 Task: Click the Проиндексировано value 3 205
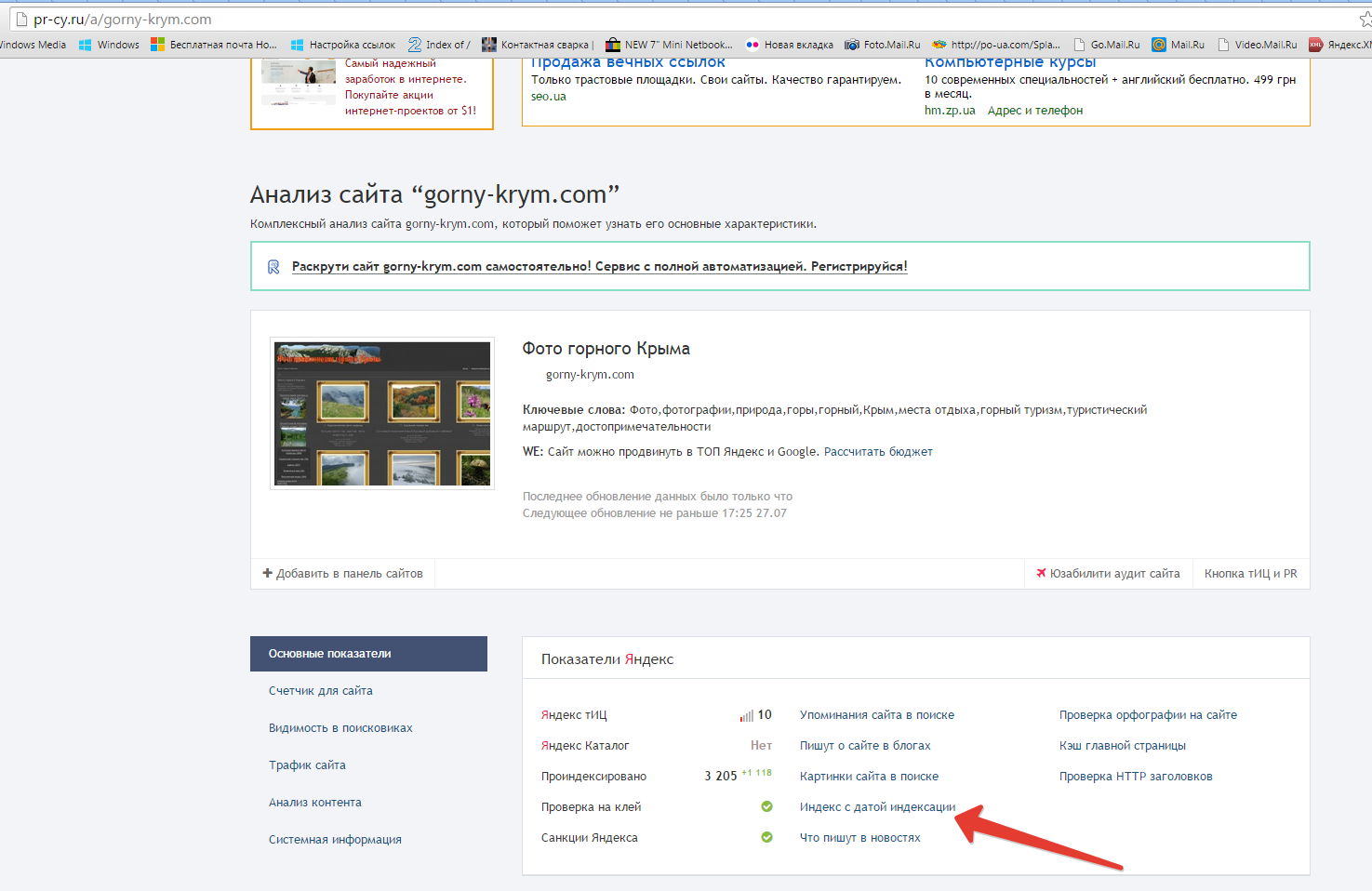(721, 776)
